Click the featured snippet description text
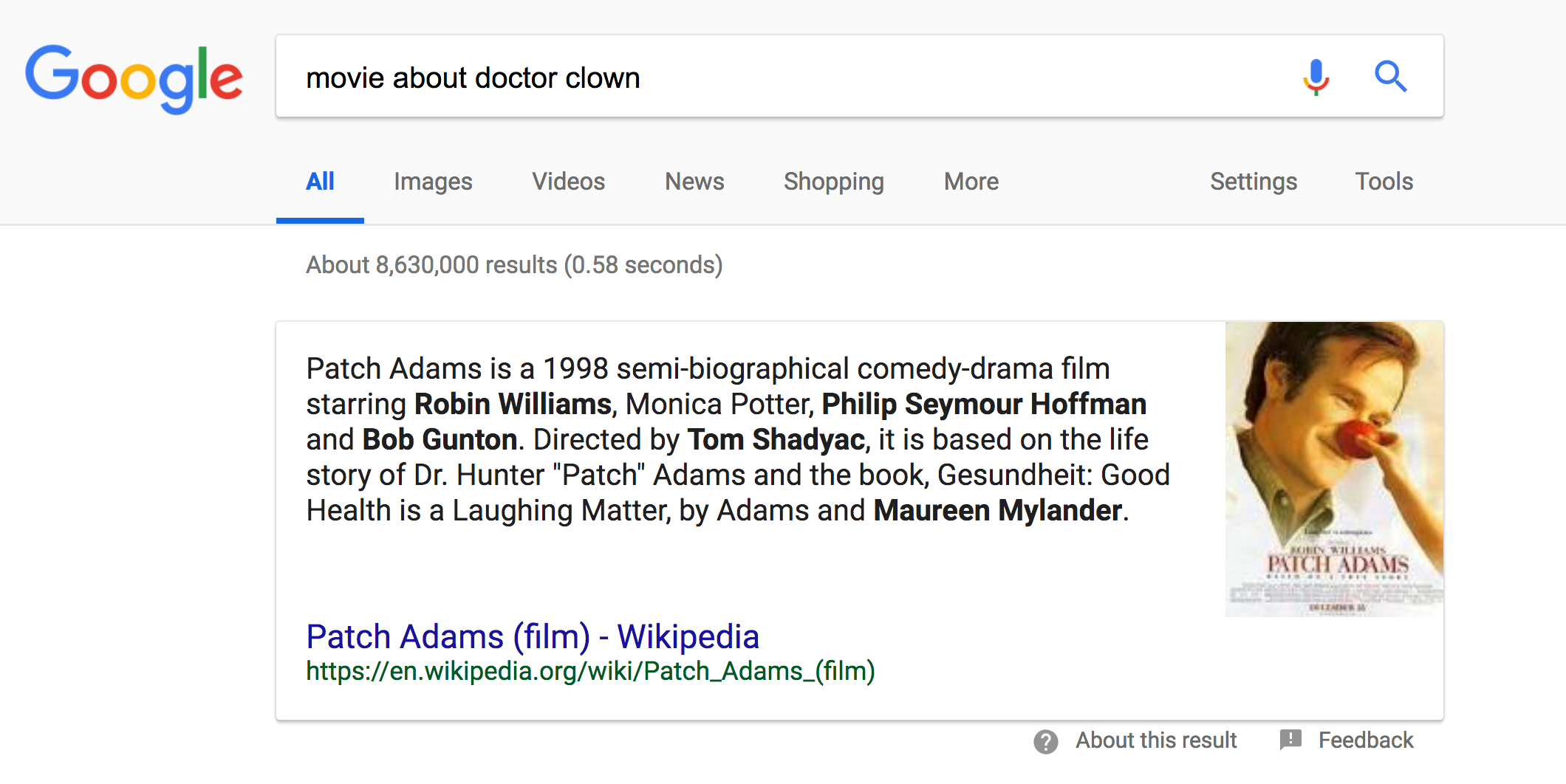This screenshot has width=1566, height=784. [x=737, y=439]
